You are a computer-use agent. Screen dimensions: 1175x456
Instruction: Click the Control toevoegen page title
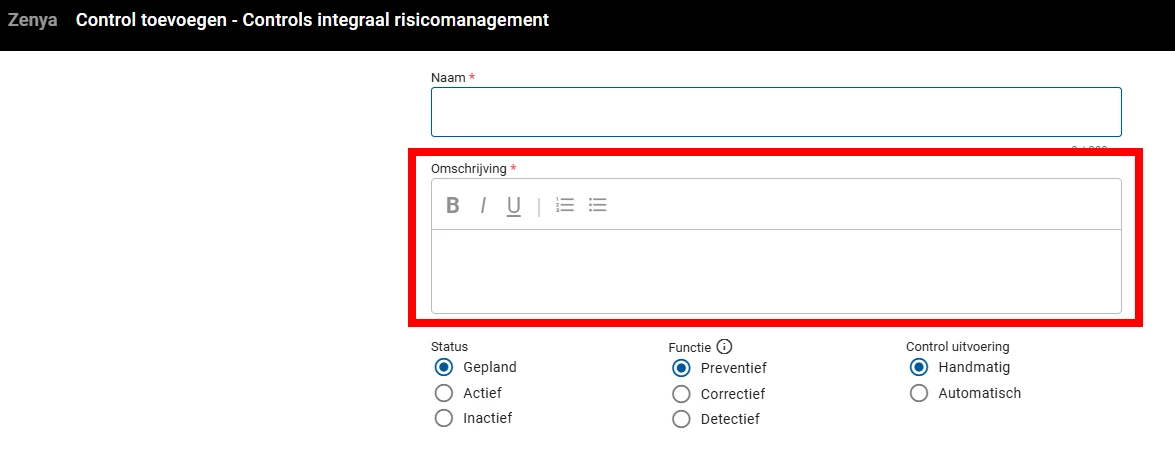tap(312, 20)
